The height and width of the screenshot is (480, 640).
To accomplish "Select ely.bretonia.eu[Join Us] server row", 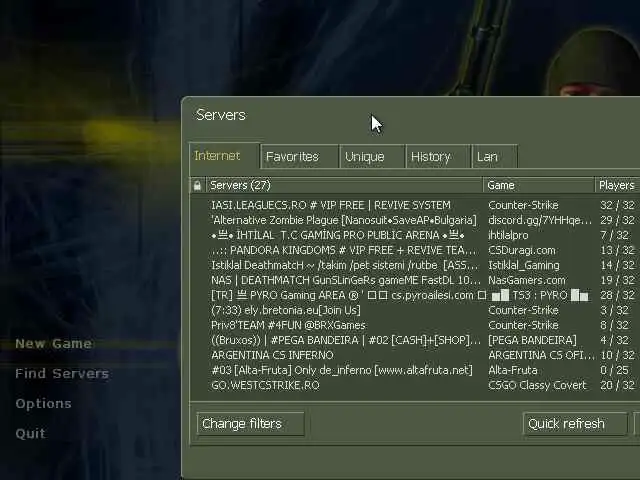I will tap(415, 310).
